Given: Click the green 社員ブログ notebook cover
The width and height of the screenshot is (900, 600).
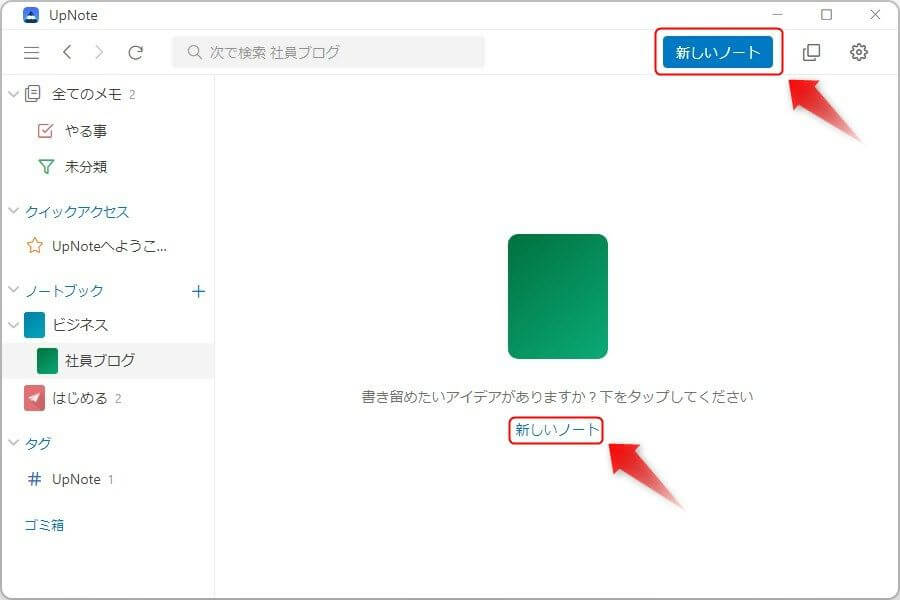Looking at the screenshot, I should (47, 361).
